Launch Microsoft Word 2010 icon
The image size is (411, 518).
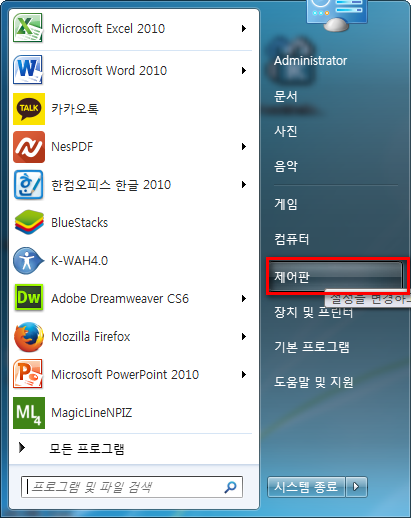[28, 70]
